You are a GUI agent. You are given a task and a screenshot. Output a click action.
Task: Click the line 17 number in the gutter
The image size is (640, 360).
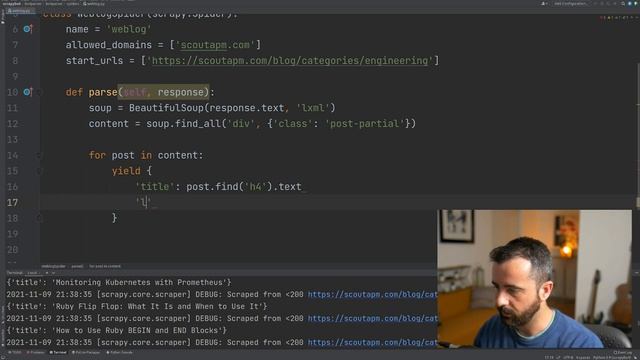tap(13, 202)
